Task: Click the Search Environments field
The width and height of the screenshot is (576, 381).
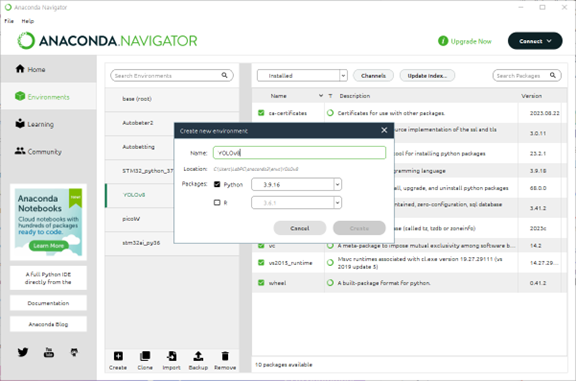Action: tap(172, 75)
